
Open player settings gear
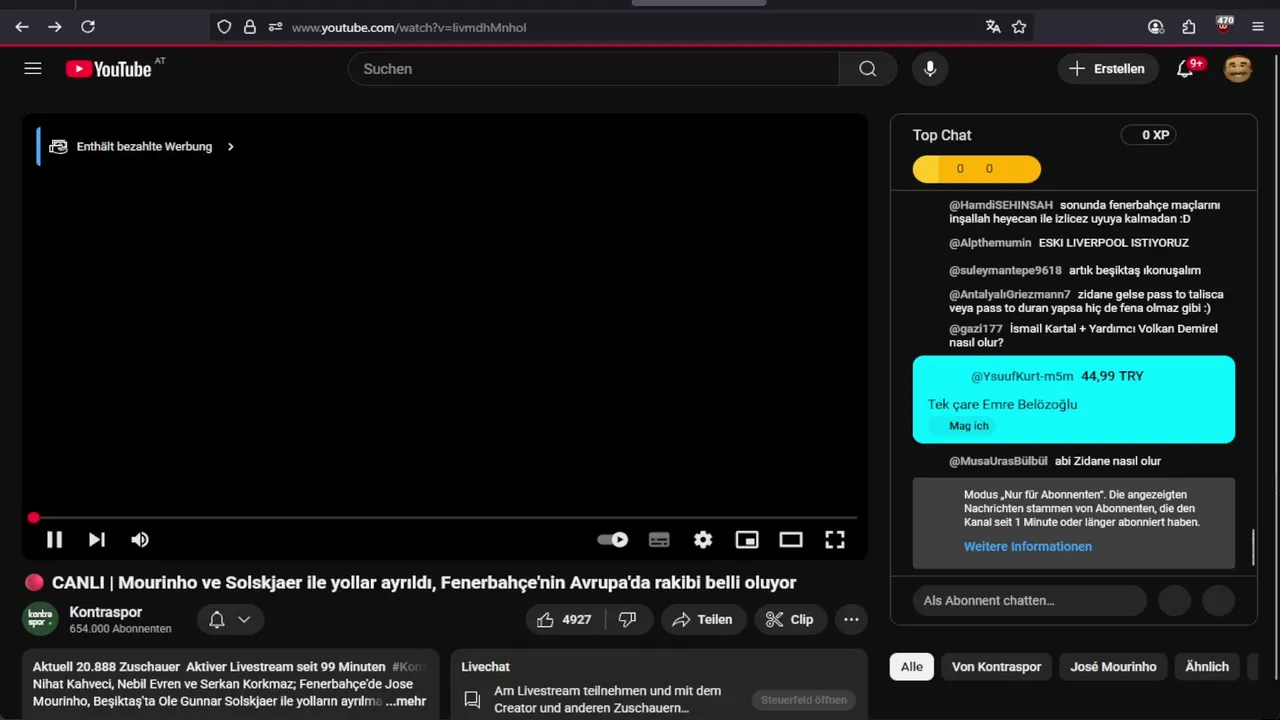703,539
